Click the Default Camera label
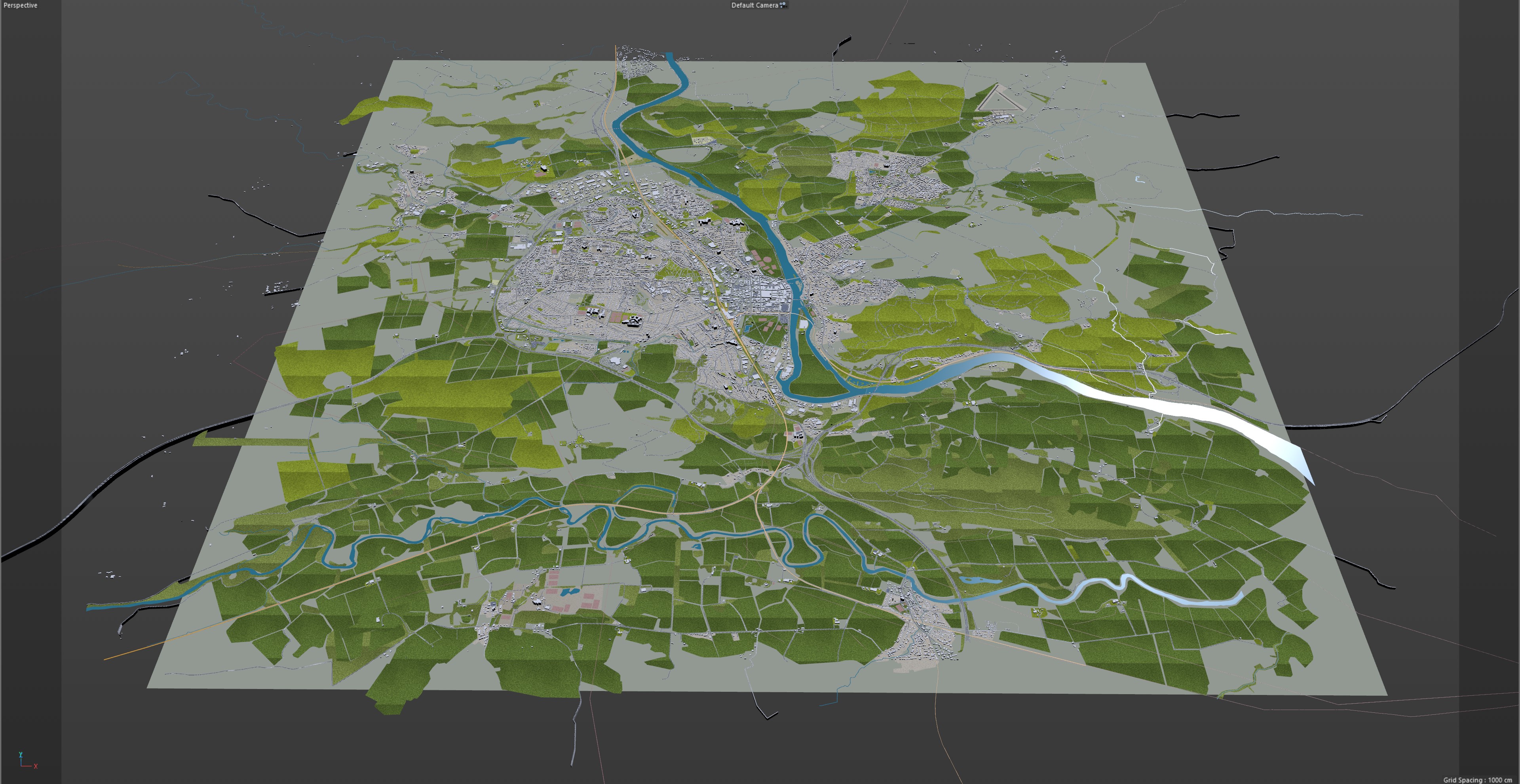Image resolution: width=1520 pixels, height=784 pixels. click(x=754, y=5)
